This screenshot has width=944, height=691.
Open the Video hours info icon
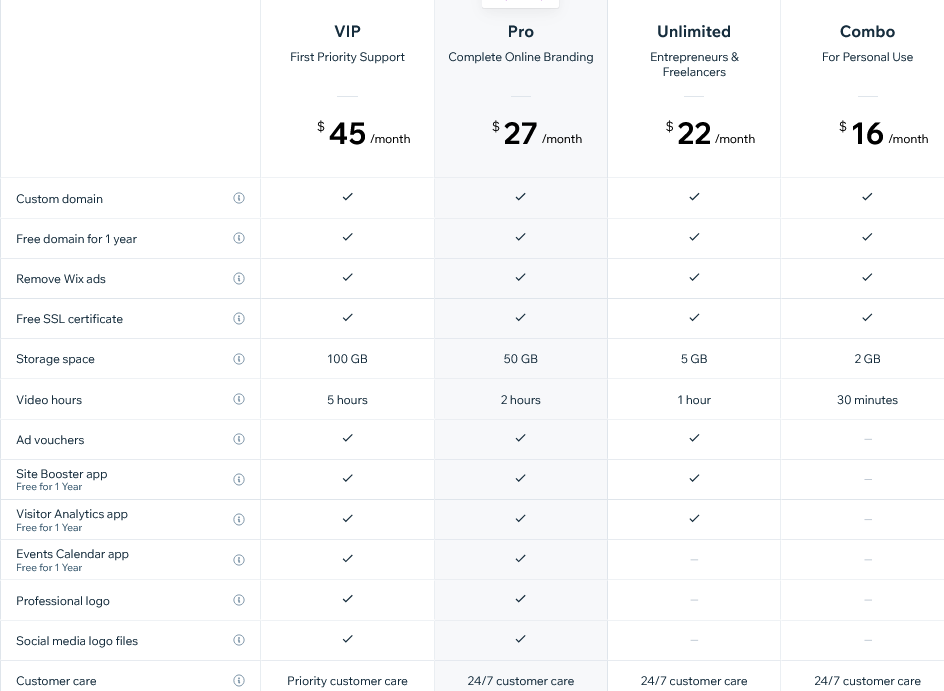(239, 399)
